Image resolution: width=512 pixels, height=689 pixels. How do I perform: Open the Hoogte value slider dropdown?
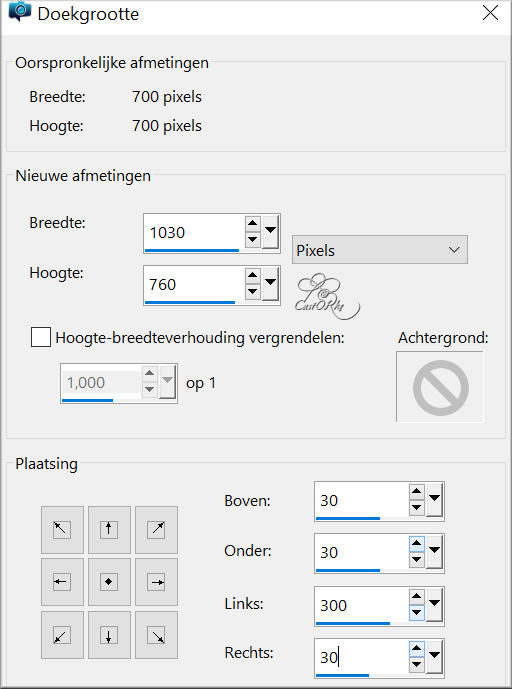click(x=270, y=284)
